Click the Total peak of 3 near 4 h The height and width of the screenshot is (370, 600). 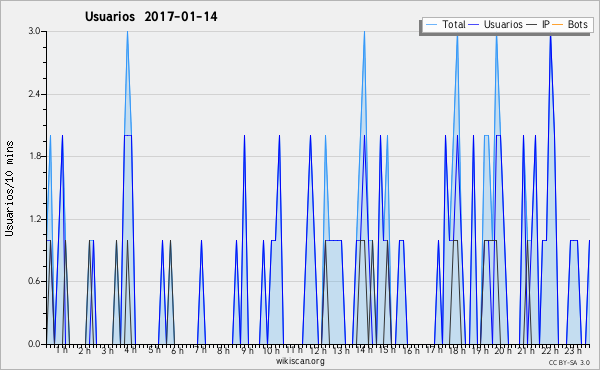point(127,32)
